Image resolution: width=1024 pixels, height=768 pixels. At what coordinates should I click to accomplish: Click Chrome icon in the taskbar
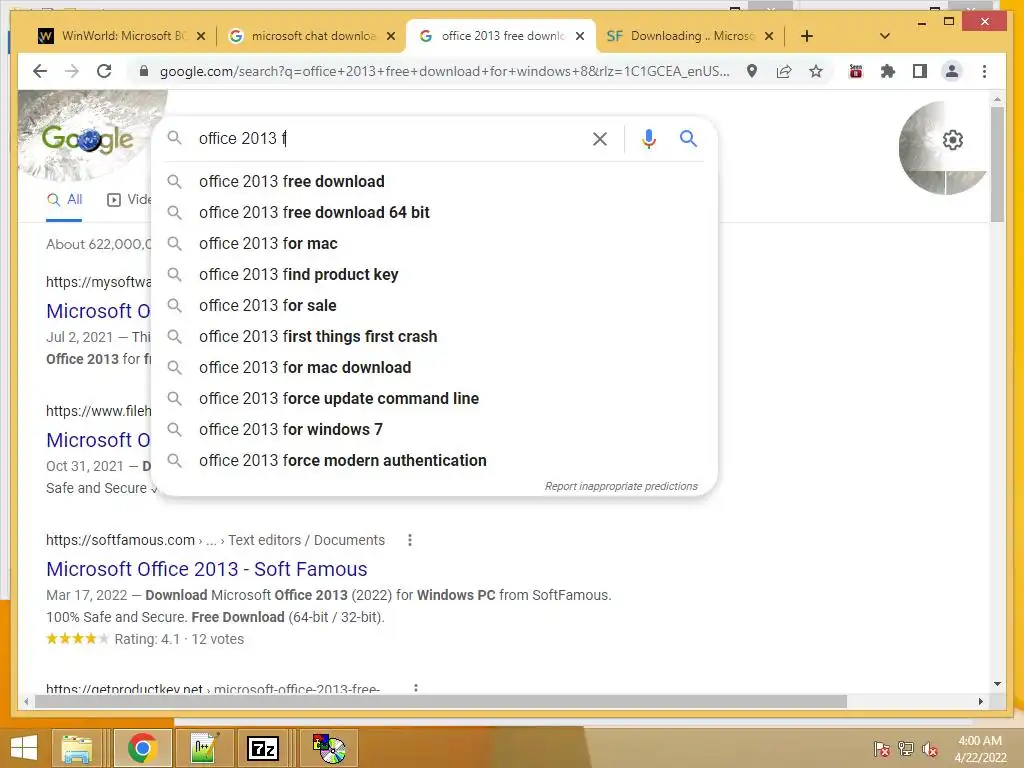pyautogui.click(x=142, y=748)
